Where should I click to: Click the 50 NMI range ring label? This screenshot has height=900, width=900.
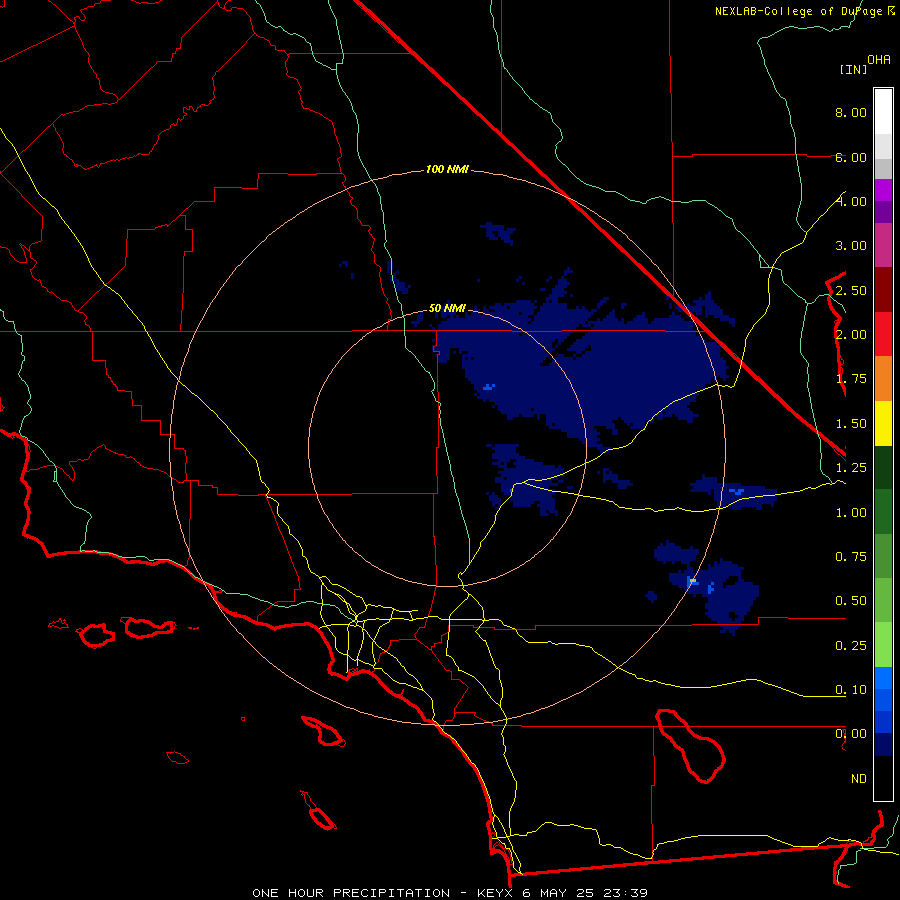click(x=447, y=308)
